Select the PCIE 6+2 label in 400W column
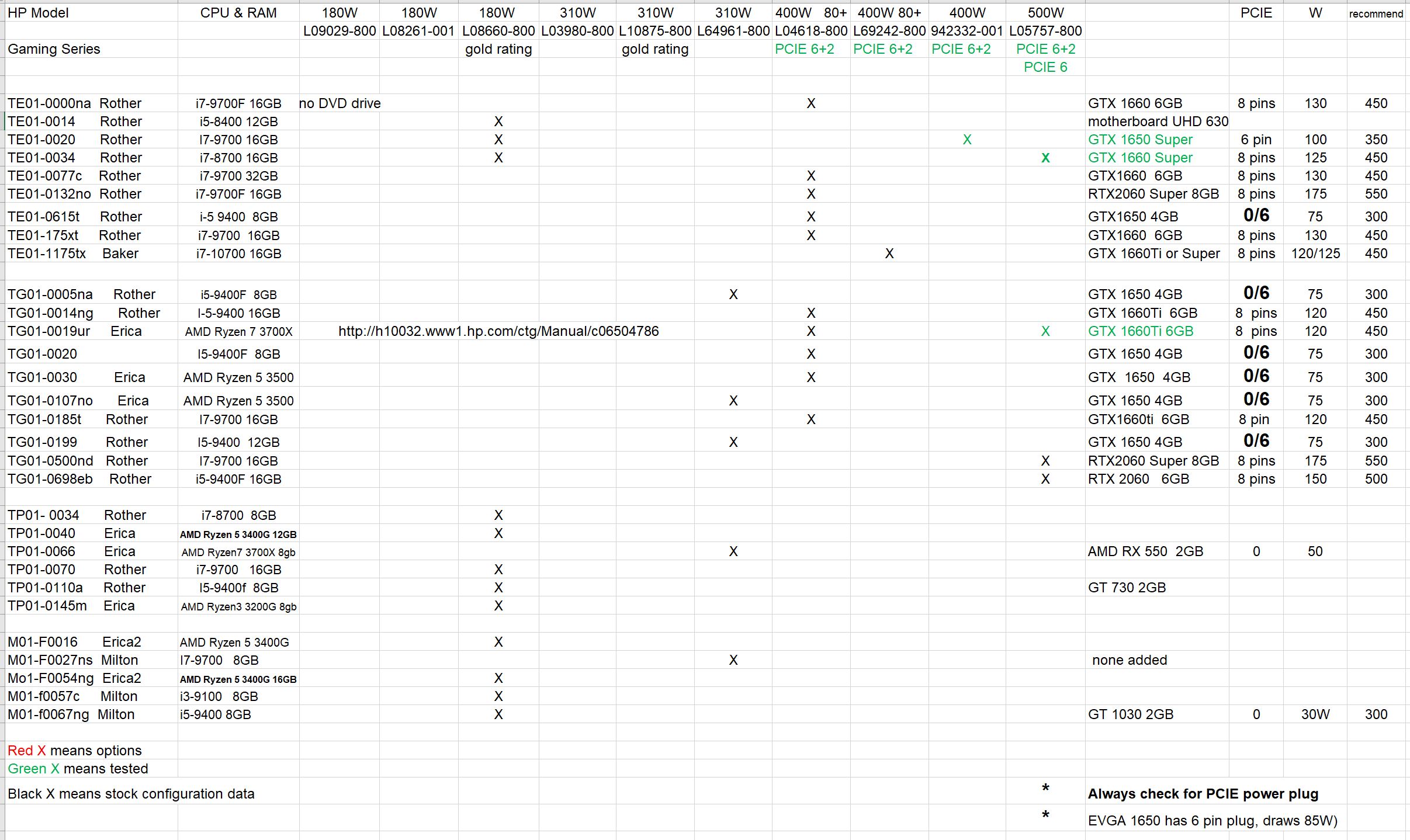This screenshot has width=1410, height=840. click(x=963, y=49)
